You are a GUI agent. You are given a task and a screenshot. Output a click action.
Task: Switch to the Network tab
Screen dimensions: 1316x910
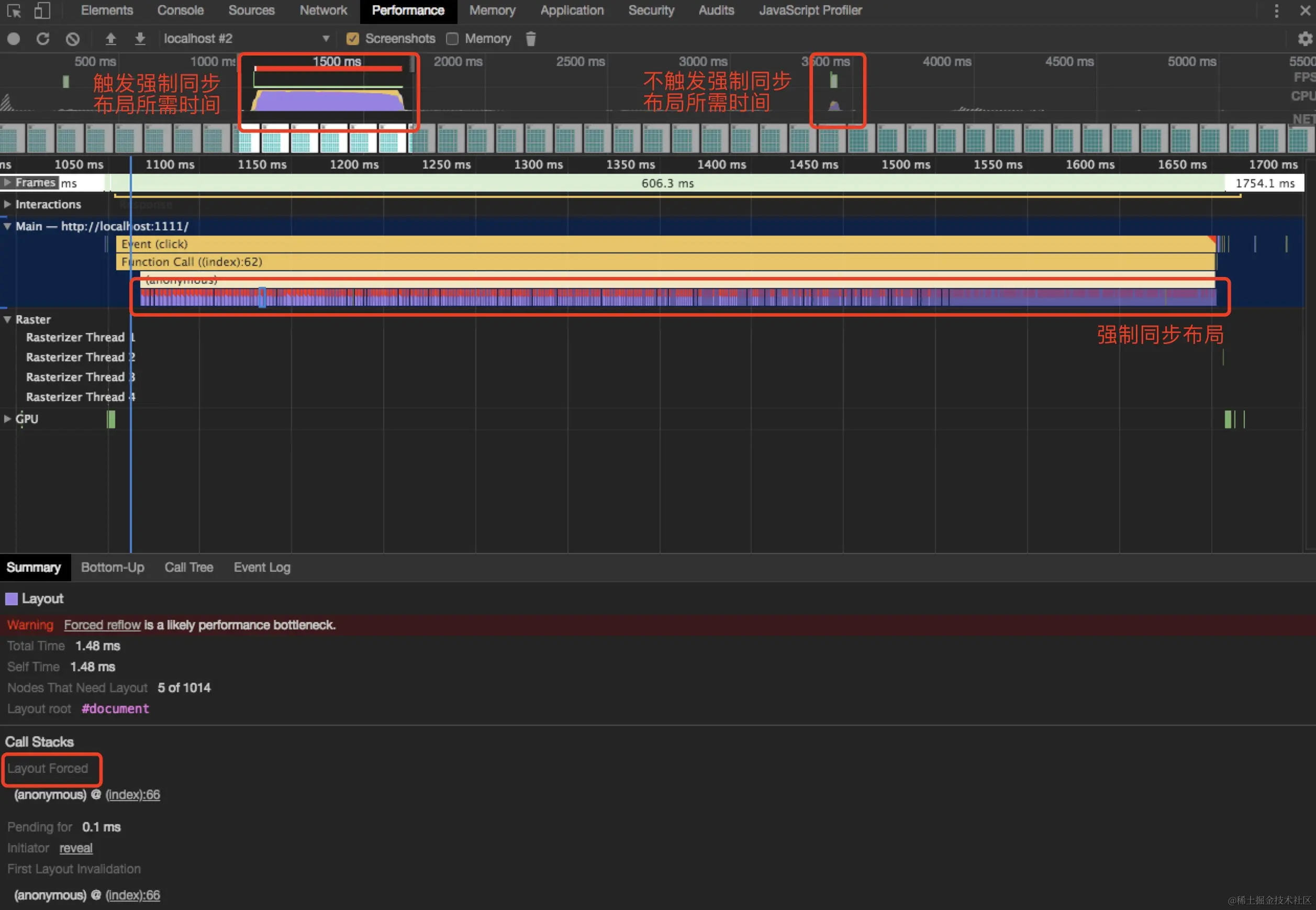323,10
